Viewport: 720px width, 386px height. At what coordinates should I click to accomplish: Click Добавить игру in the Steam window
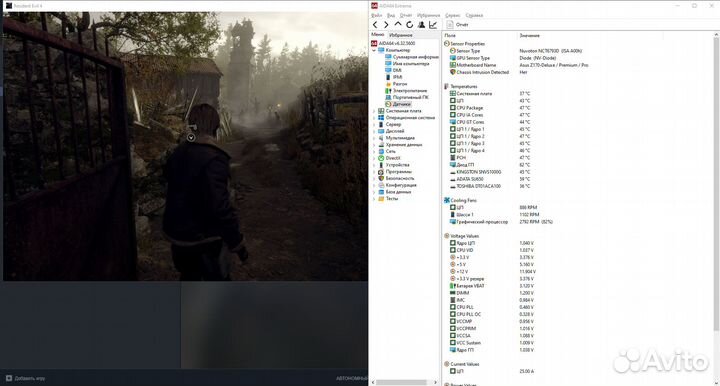(30, 379)
